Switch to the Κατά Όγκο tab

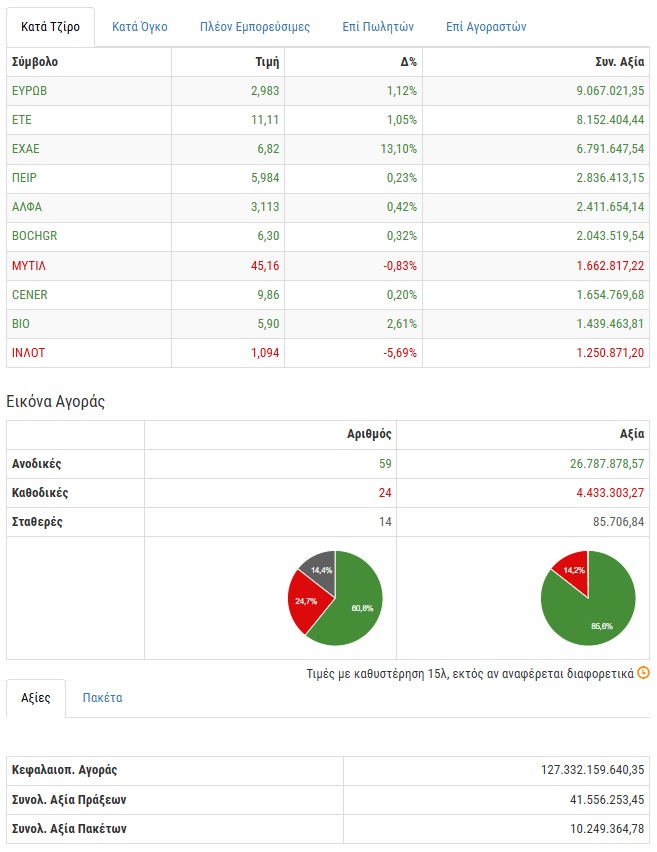[x=139, y=27]
